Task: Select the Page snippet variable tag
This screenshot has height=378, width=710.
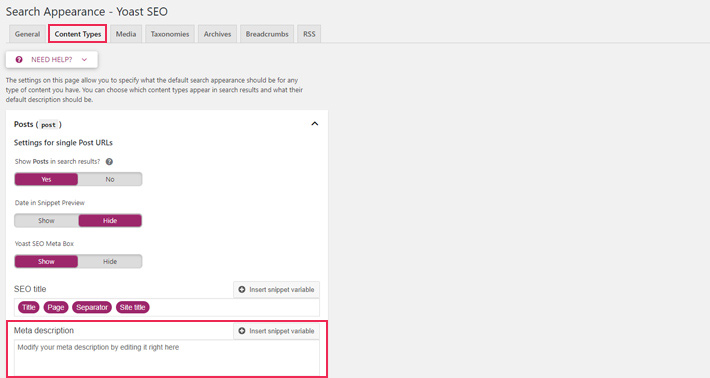Action: (56, 307)
